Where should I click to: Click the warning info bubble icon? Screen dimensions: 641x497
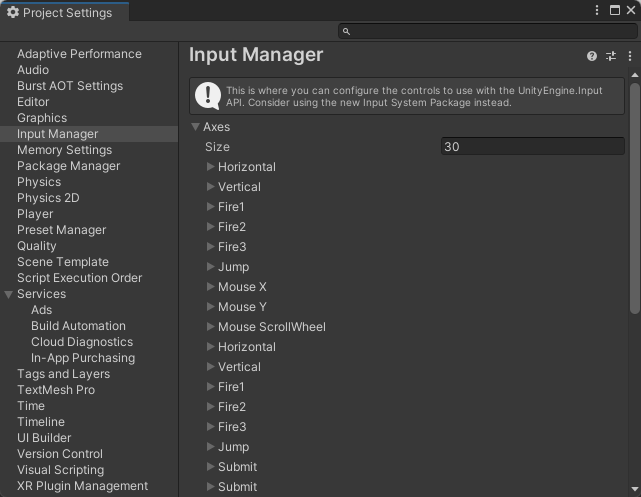(x=208, y=96)
